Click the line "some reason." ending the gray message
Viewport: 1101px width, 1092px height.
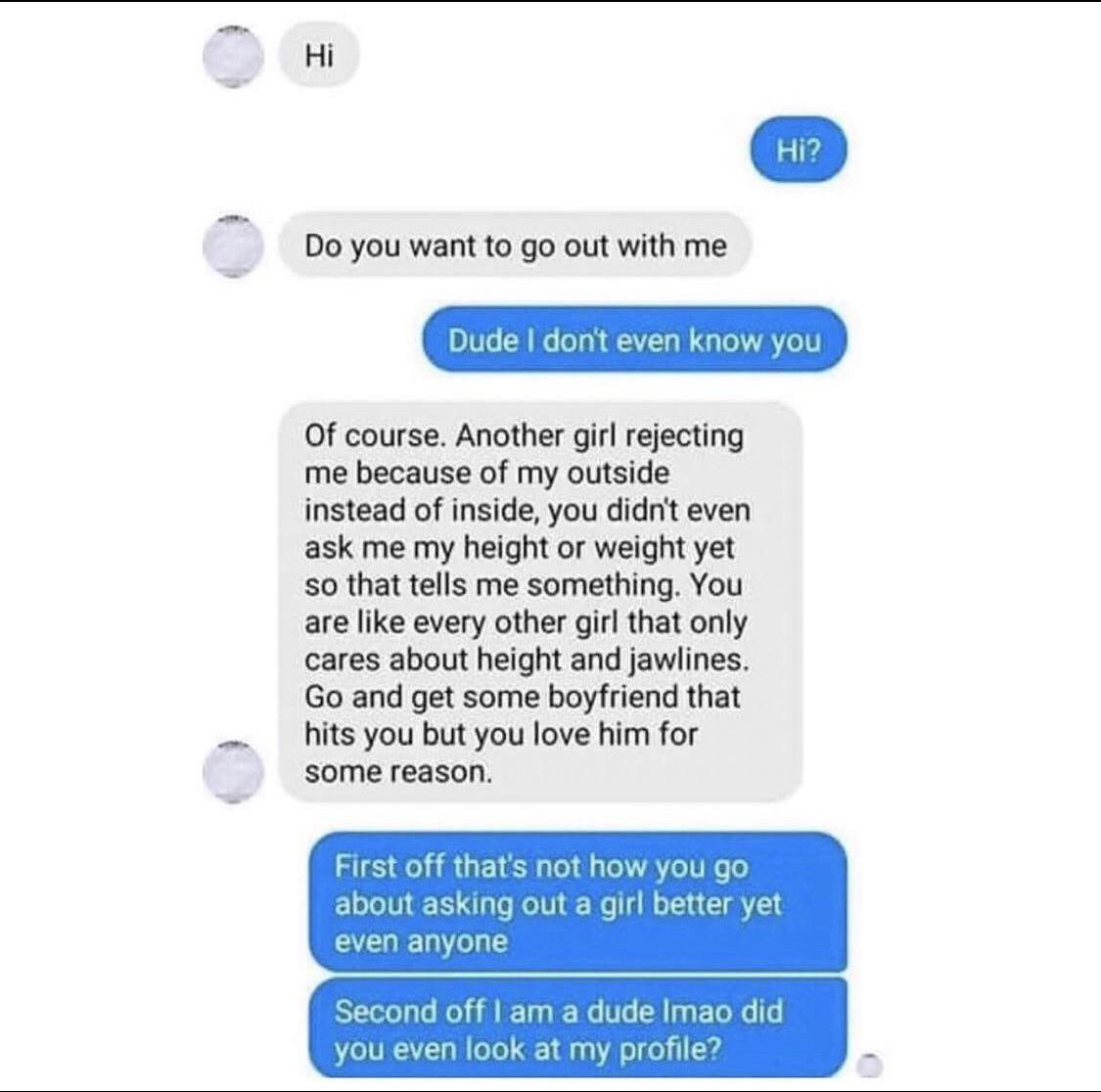point(398,772)
